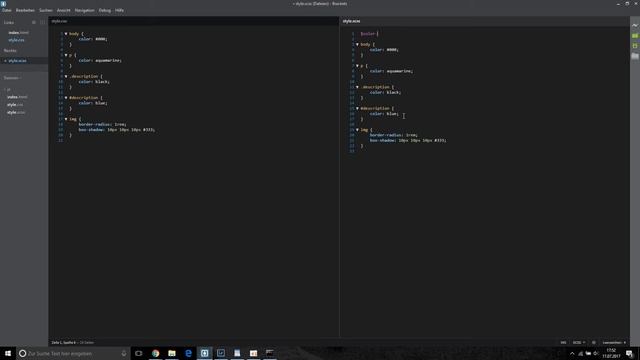Click the volume icon in system tray

596,353
